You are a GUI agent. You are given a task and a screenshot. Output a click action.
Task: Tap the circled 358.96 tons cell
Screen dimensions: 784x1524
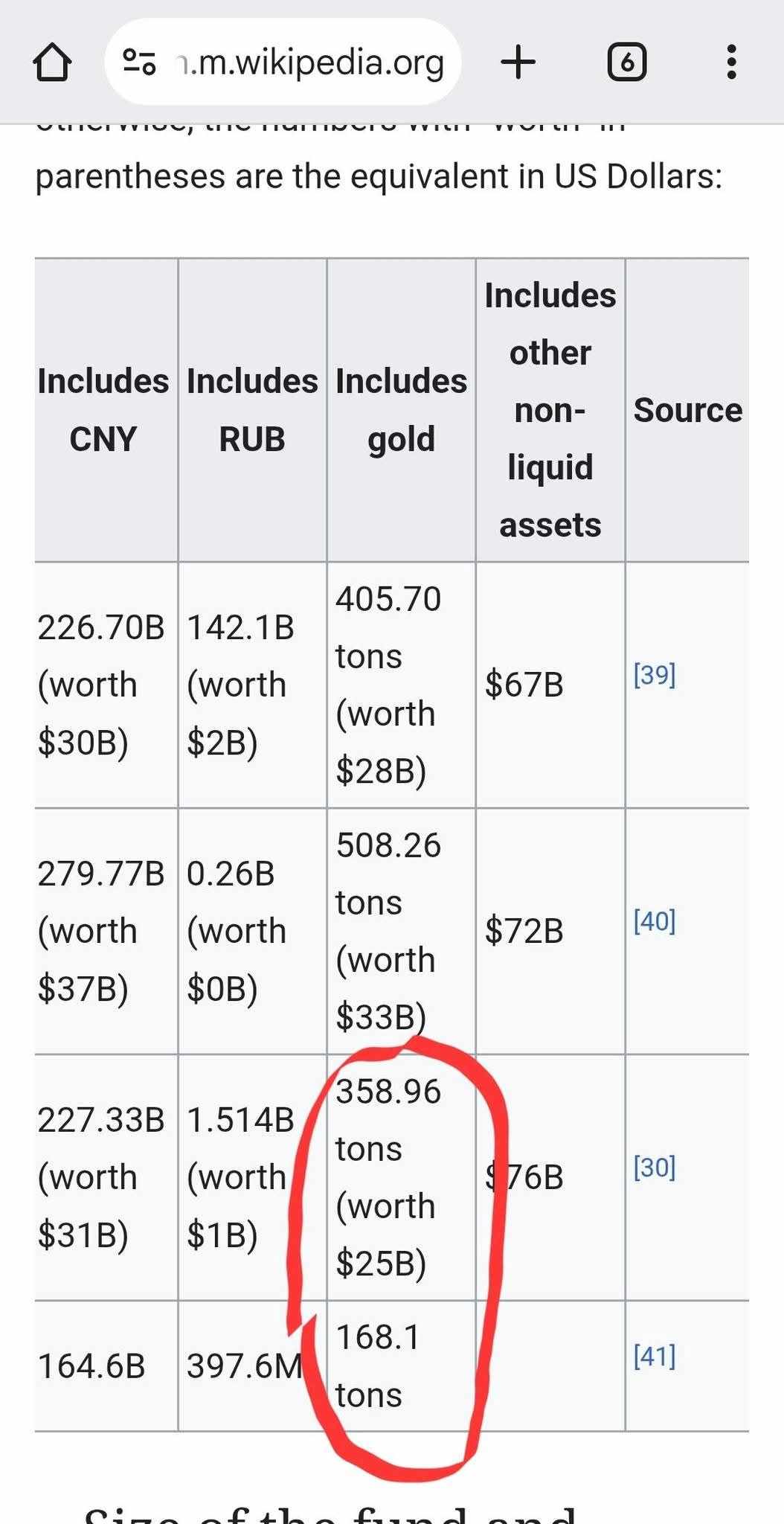[x=388, y=1177]
